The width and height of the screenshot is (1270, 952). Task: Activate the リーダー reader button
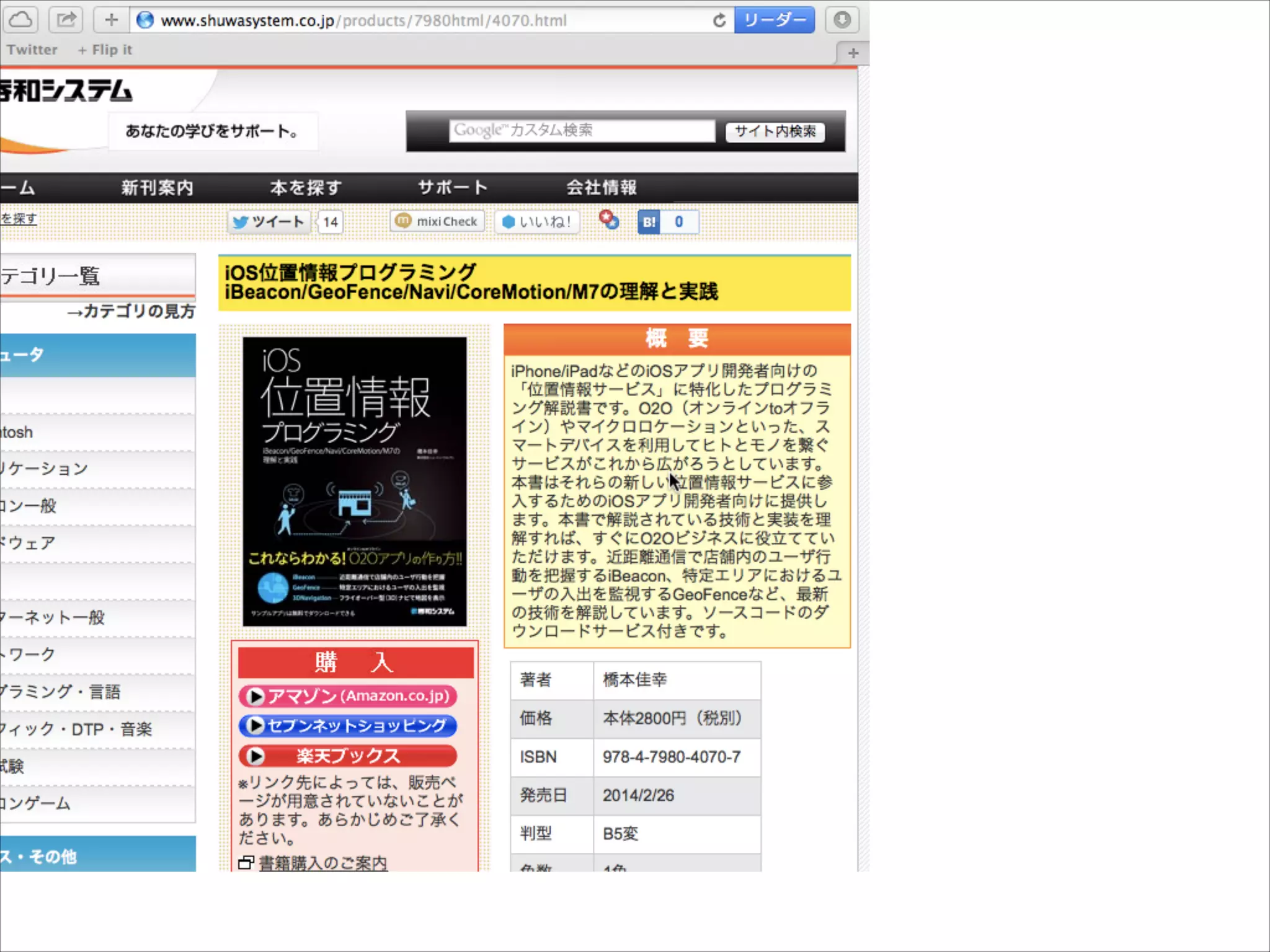pyautogui.click(x=775, y=20)
